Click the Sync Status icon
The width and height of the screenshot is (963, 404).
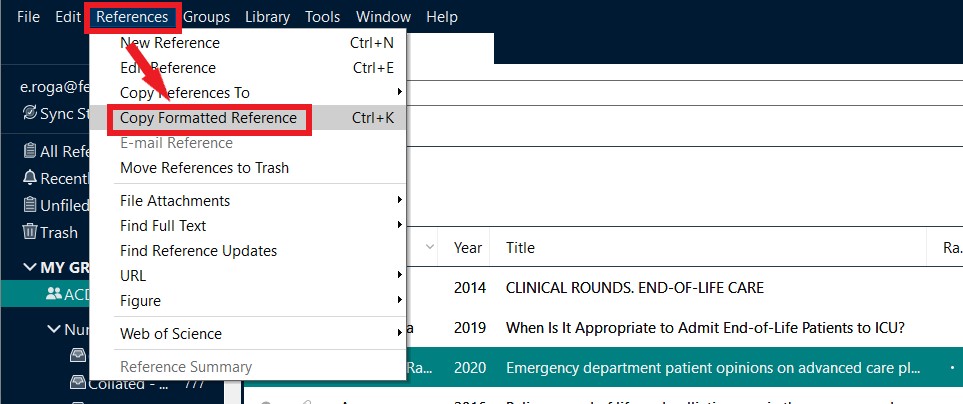(x=29, y=113)
